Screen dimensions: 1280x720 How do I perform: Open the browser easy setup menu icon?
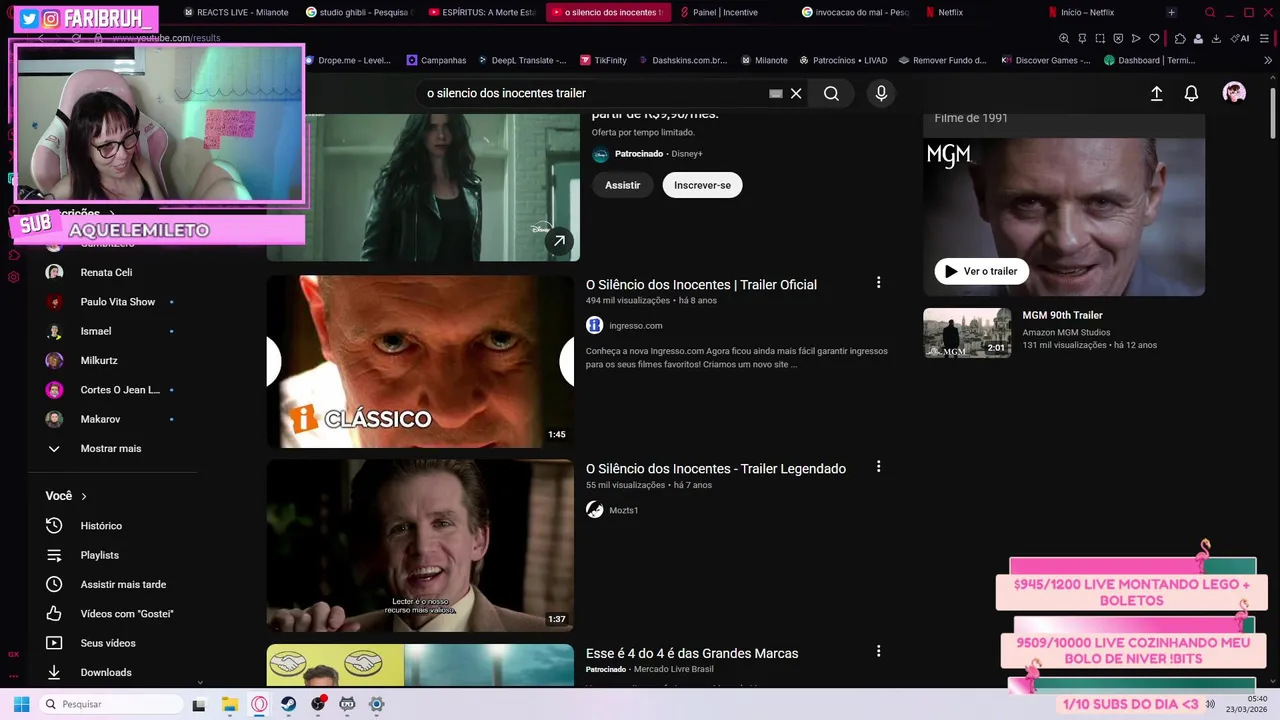coord(1265,38)
